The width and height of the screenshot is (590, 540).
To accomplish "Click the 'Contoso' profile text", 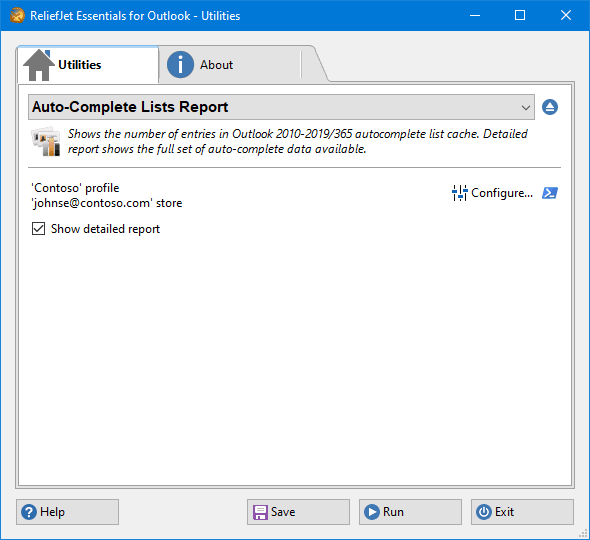I will 75,188.
